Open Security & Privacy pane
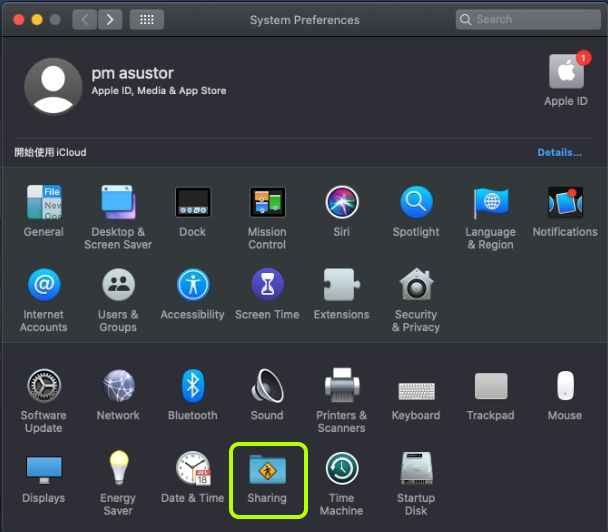The image size is (608, 532). [x=416, y=285]
